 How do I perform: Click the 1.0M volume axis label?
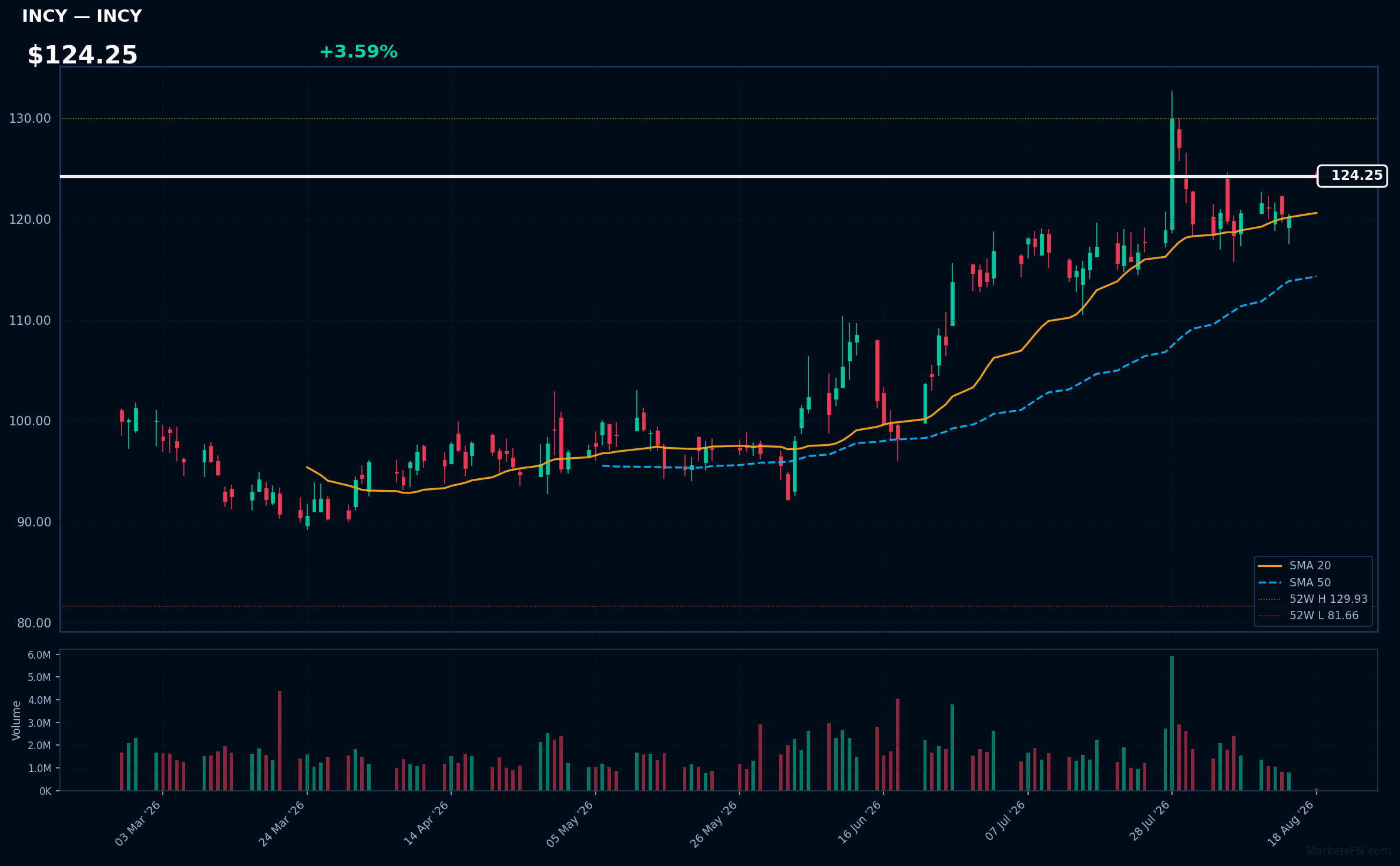(x=39, y=768)
